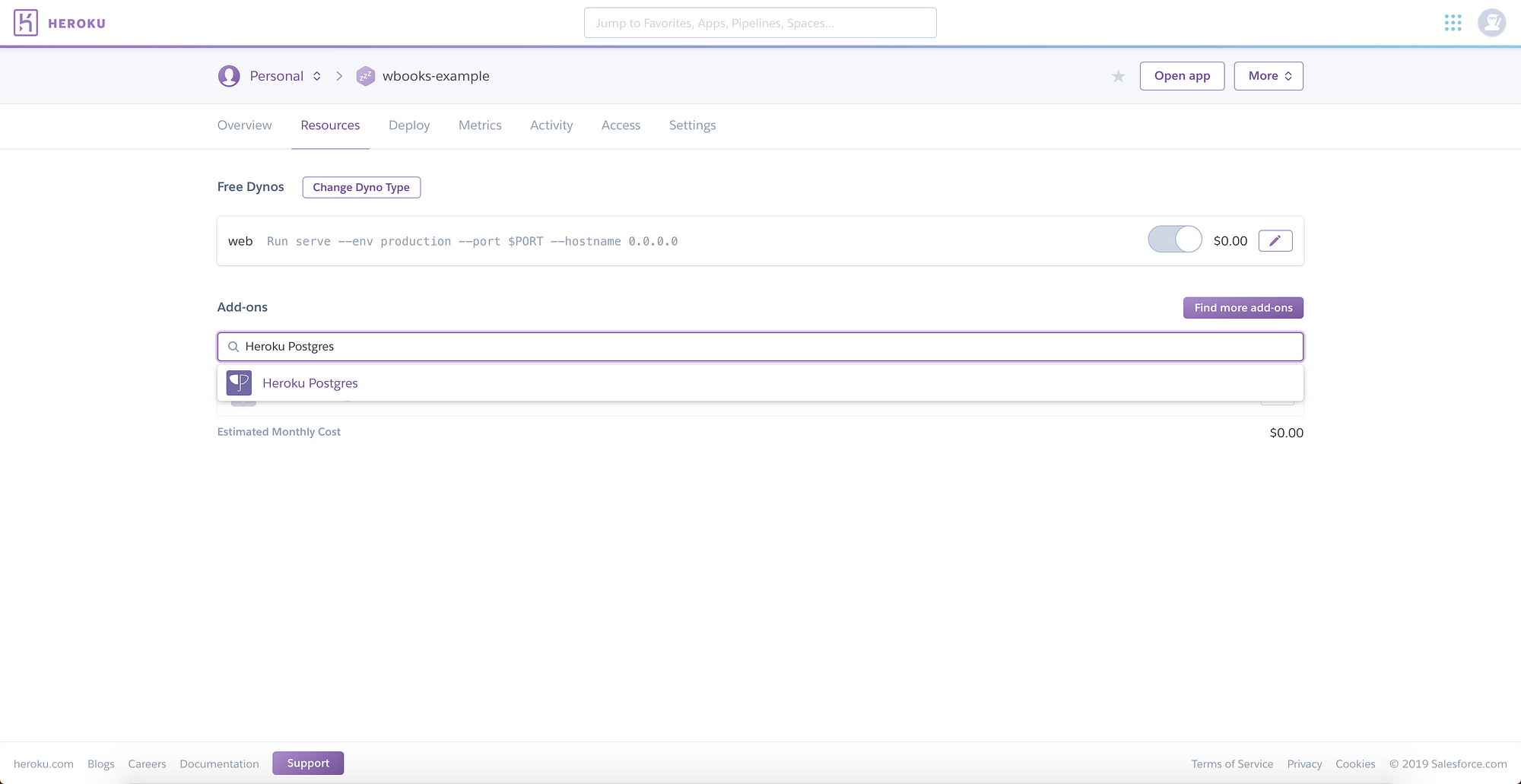Toggle the web dyno switch

1175,240
